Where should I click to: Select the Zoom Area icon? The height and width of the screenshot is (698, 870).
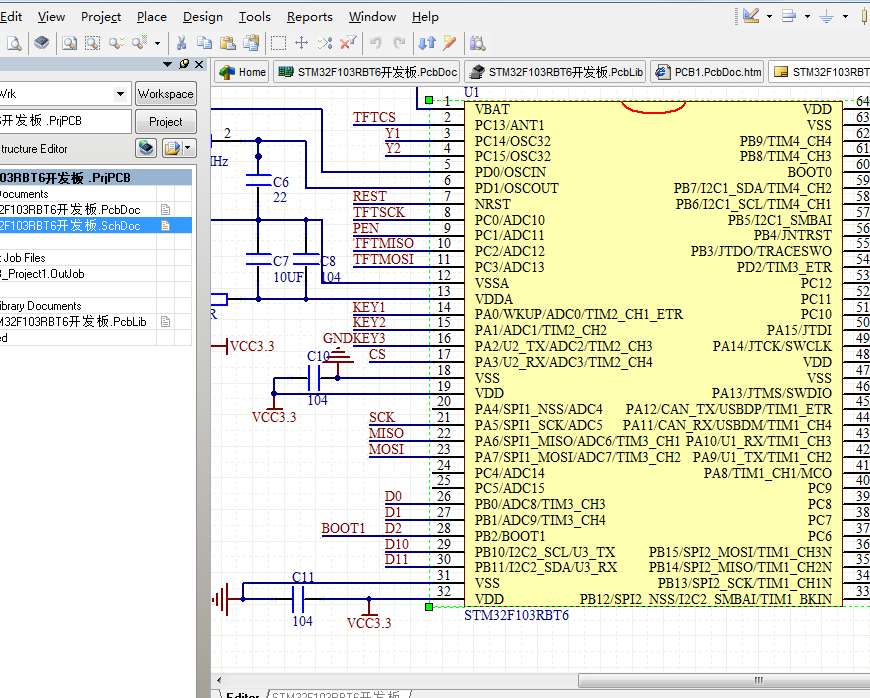[92, 43]
